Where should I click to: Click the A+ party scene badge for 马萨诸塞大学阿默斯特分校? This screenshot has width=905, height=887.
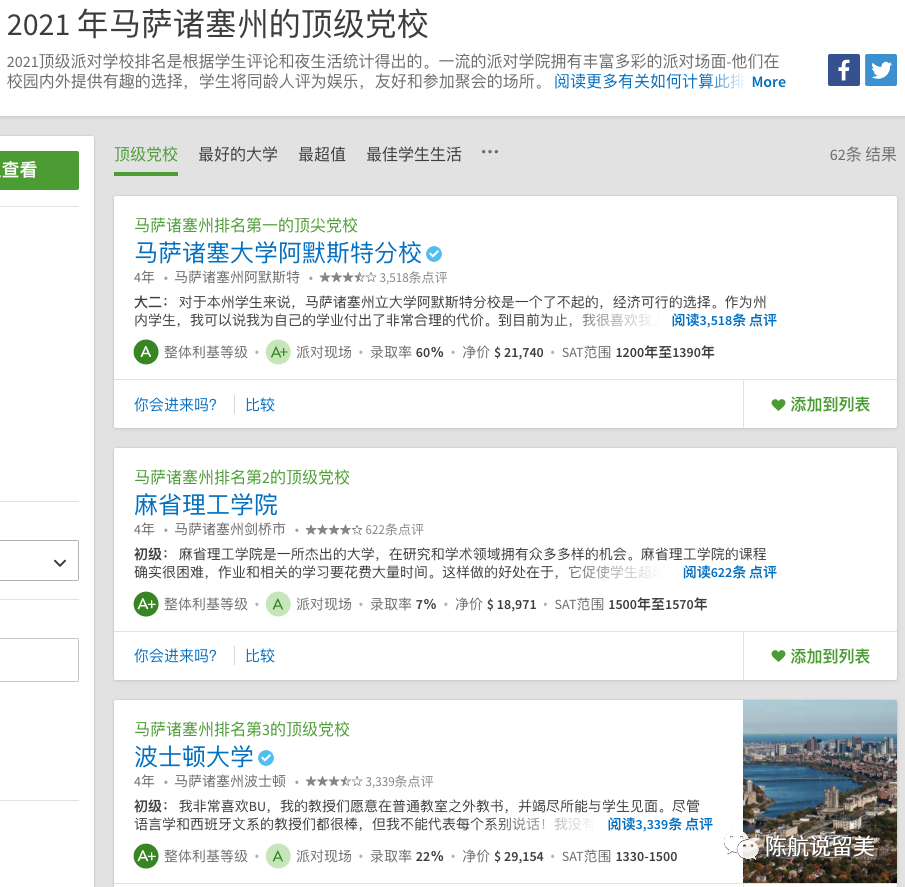pyautogui.click(x=278, y=352)
